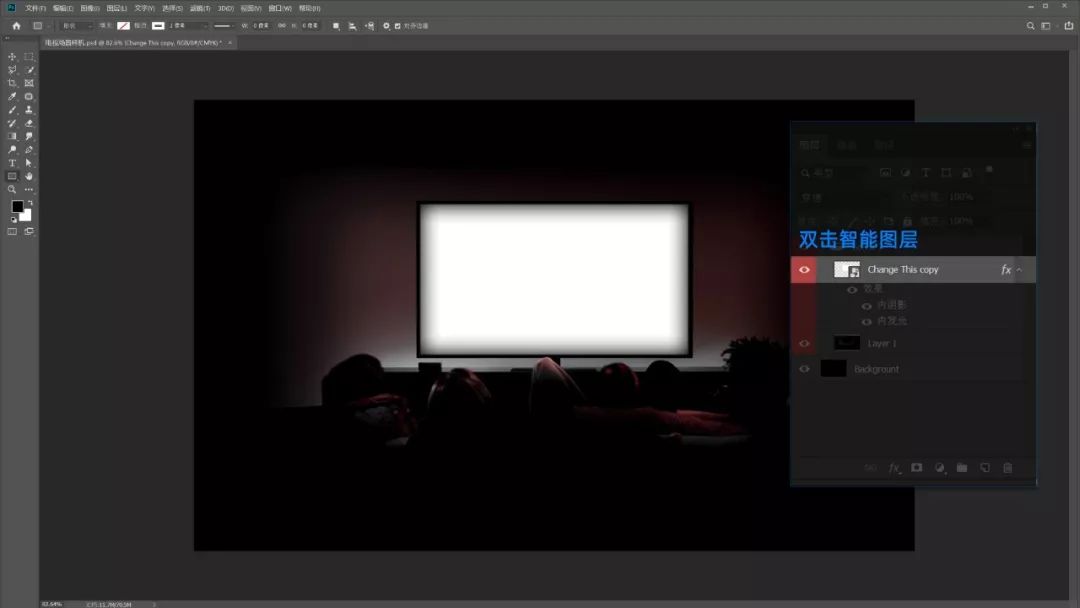
Task: Toggle the inner glow effect visibility
Action: pos(866,322)
